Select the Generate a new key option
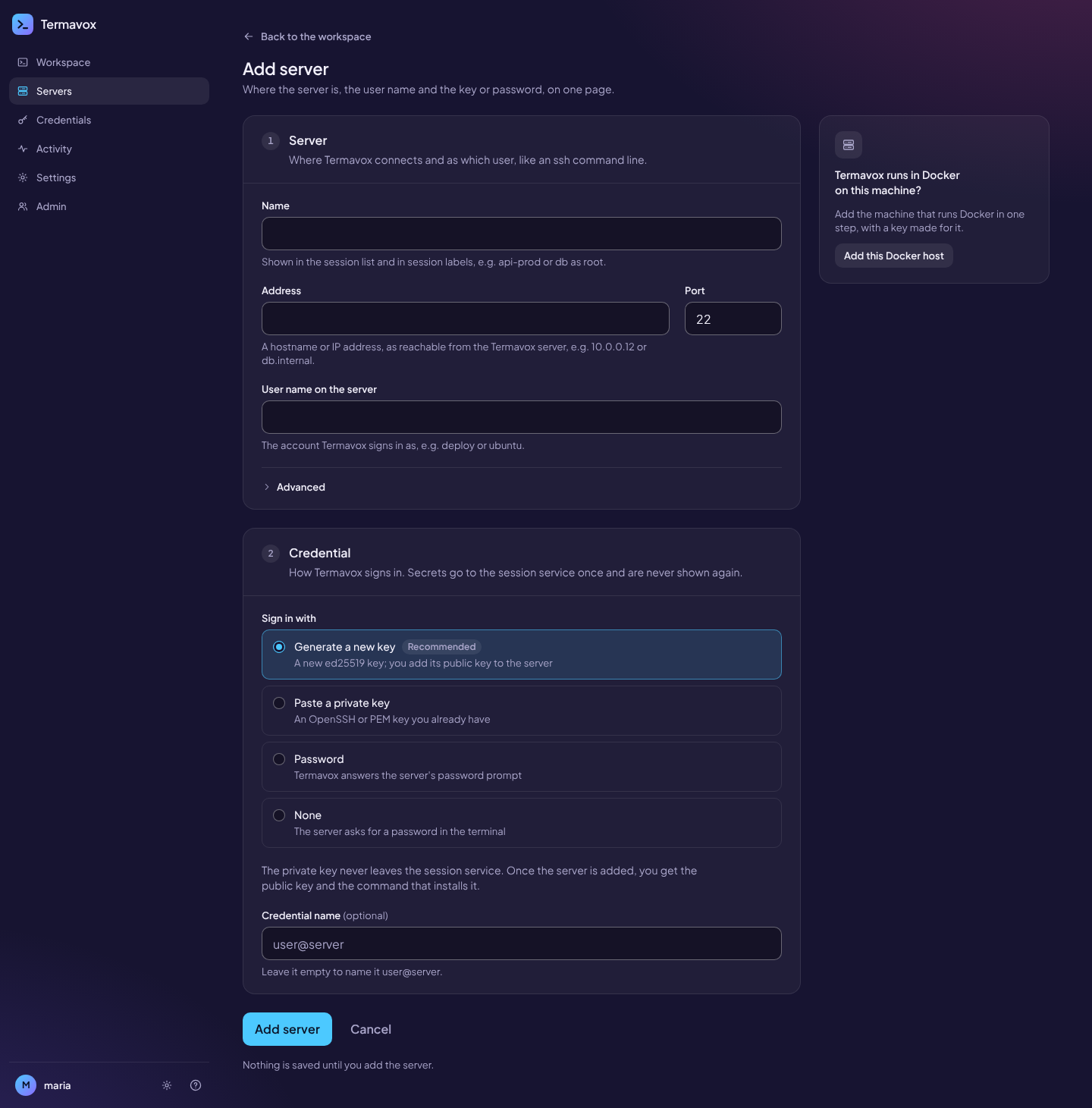 [x=522, y=654]
